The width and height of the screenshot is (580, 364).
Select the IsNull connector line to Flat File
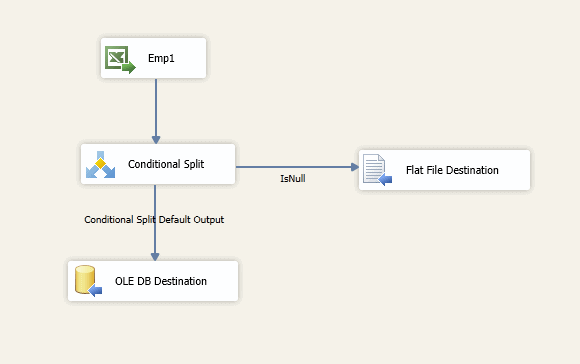tap(294, 167)
